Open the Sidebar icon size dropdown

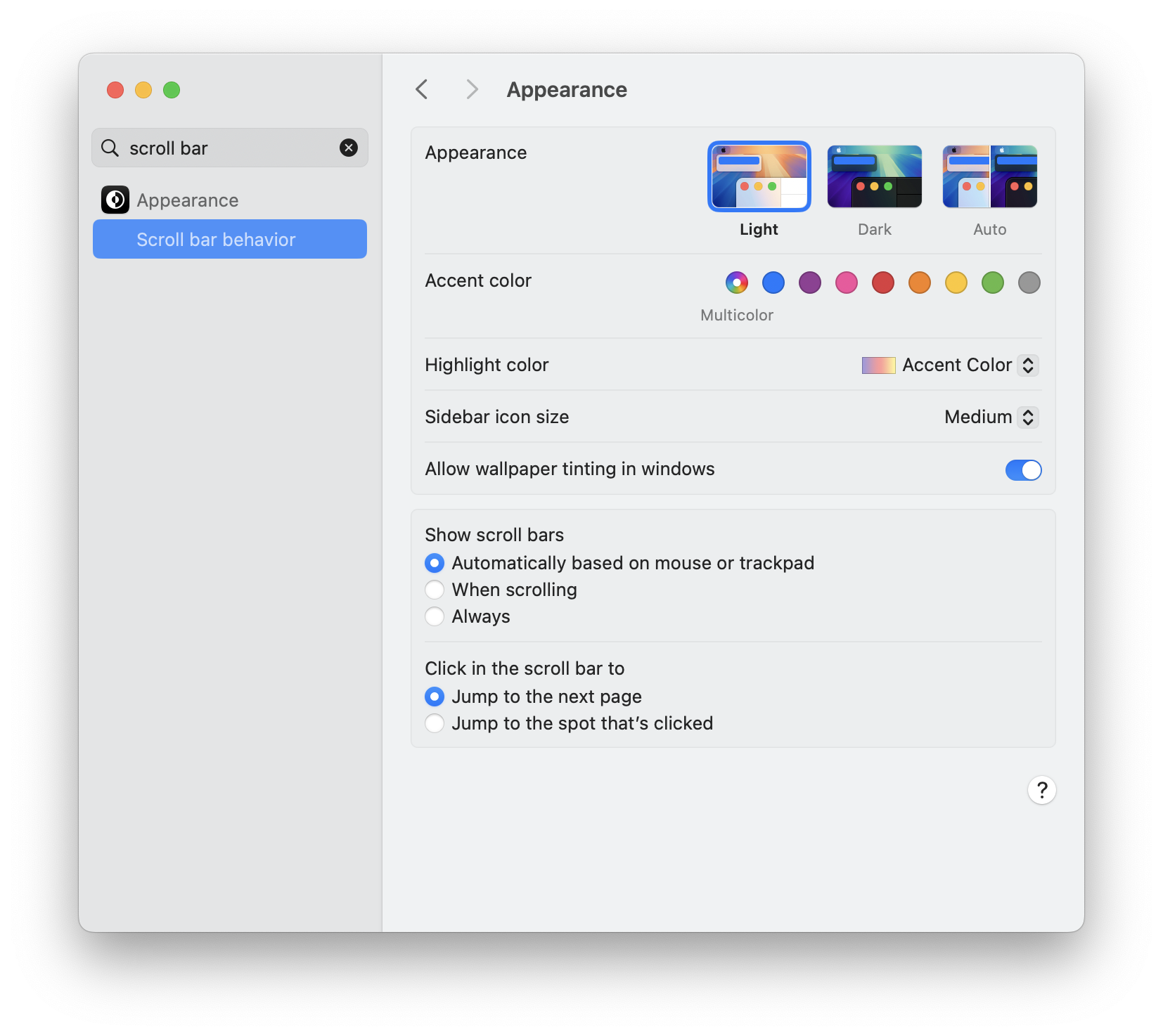coord(1027,417)
